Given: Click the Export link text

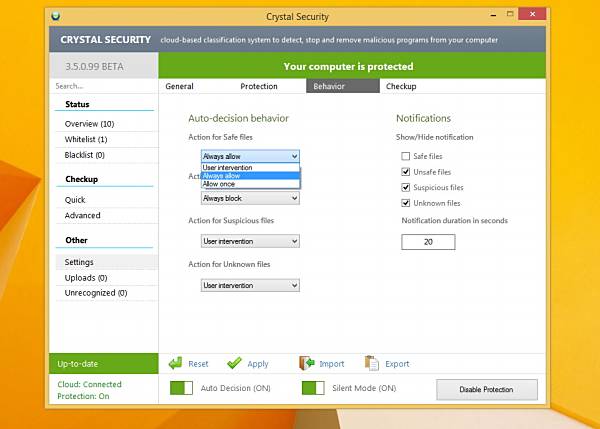Looking at the screenshot, I should coord(397,364).
